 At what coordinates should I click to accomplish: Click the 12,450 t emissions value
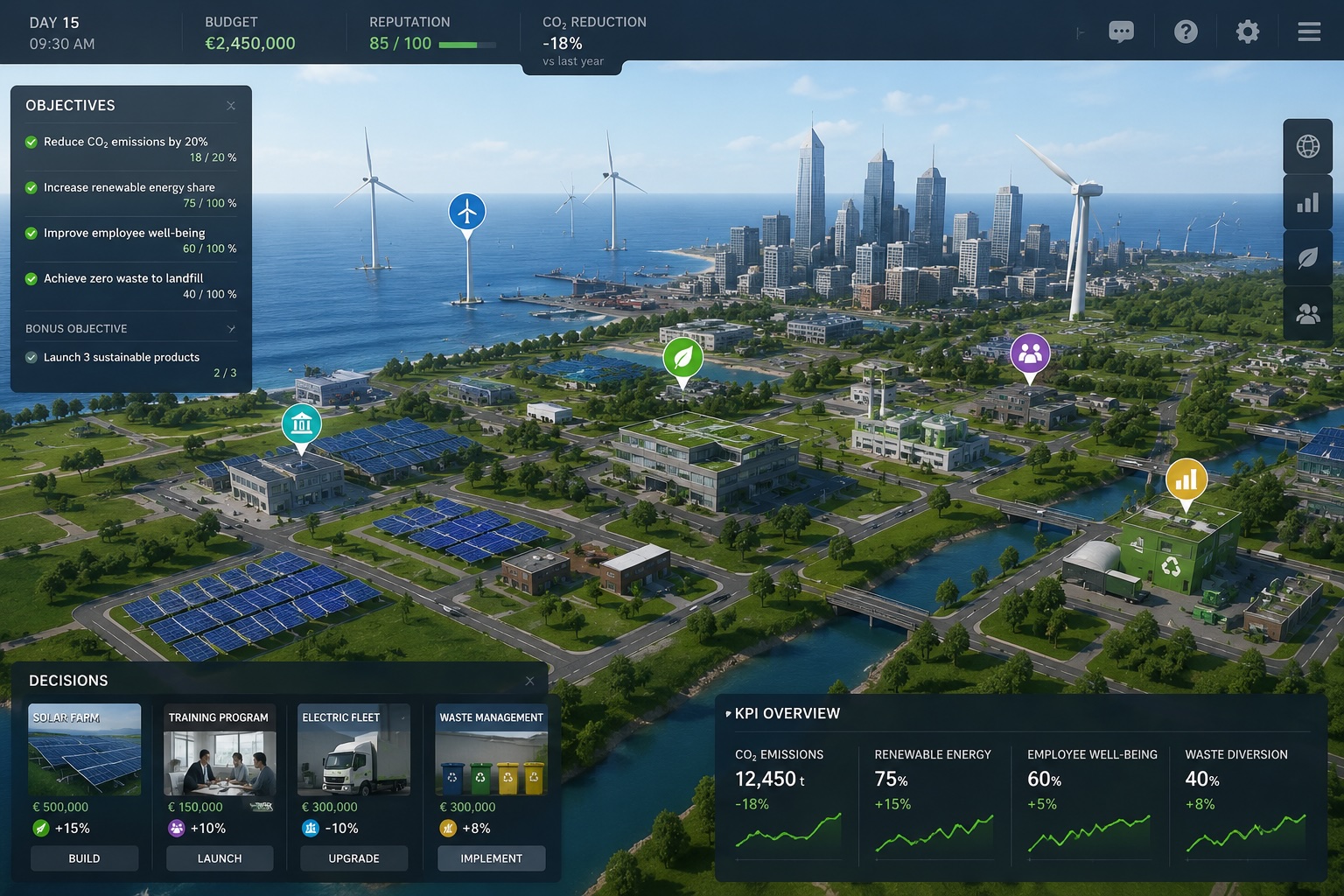[769, 779]
